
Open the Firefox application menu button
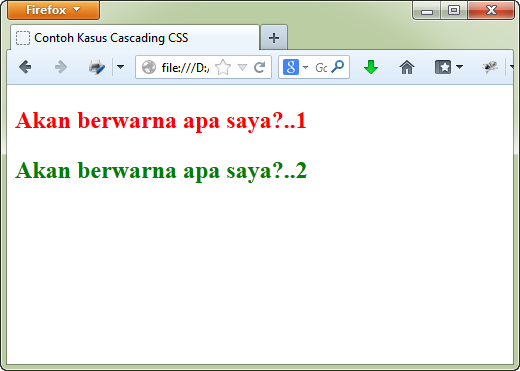tap(53, 10)
